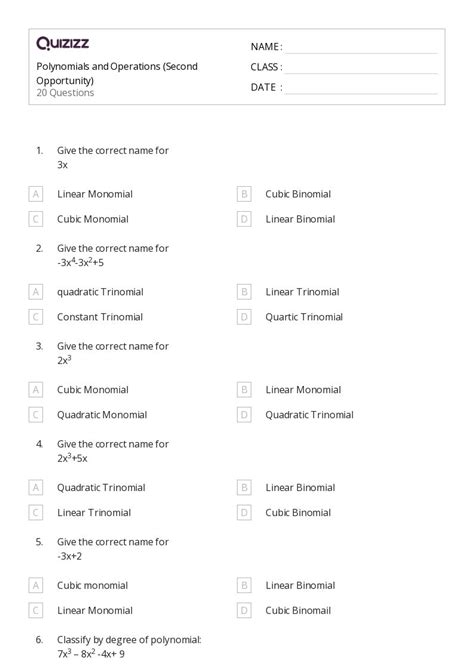Click the CLASS blank line field

362,68
